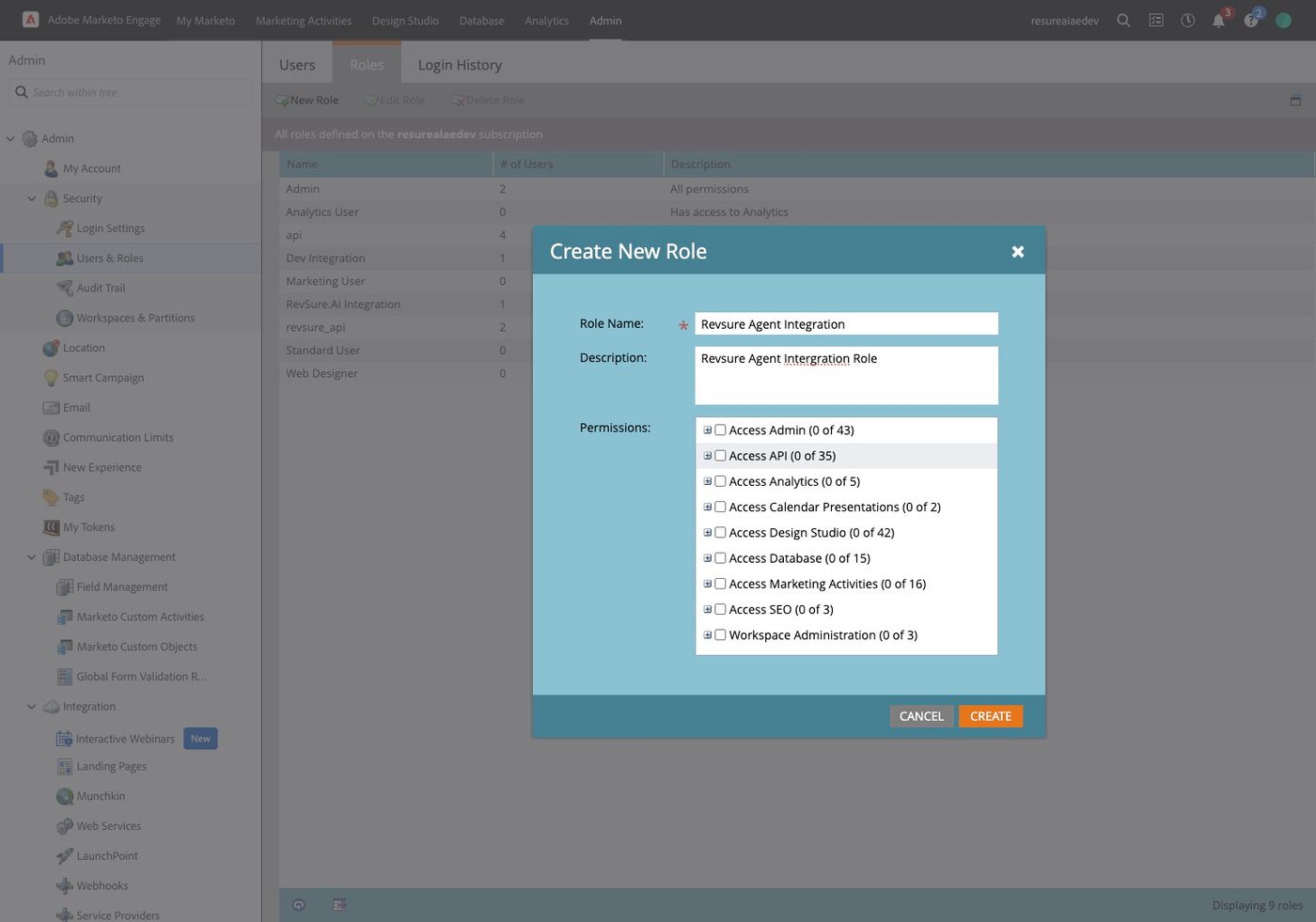This screenshot has height=922, width=1316.
Task: Expand the Access API permission node
Action: [708, 456]
